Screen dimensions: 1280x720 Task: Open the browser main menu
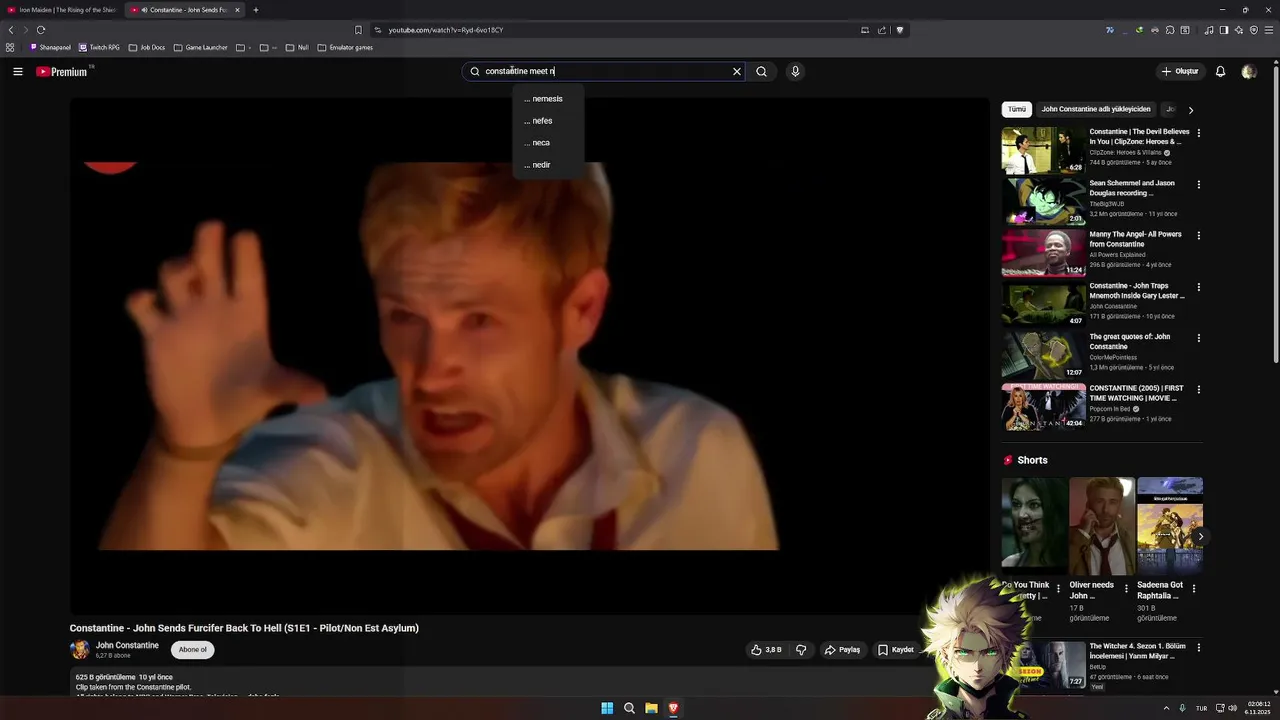point(1269,30)
